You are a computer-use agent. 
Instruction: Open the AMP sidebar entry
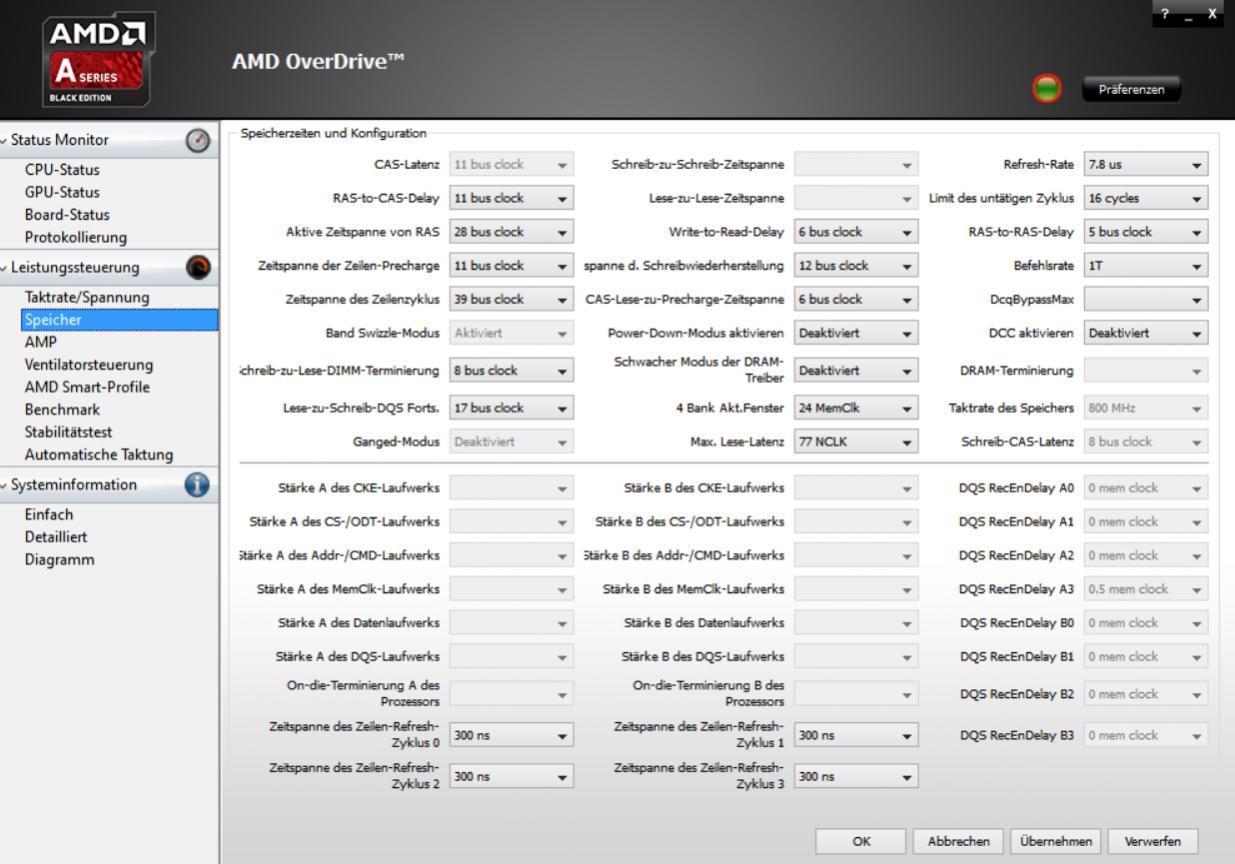click(40, 342)
